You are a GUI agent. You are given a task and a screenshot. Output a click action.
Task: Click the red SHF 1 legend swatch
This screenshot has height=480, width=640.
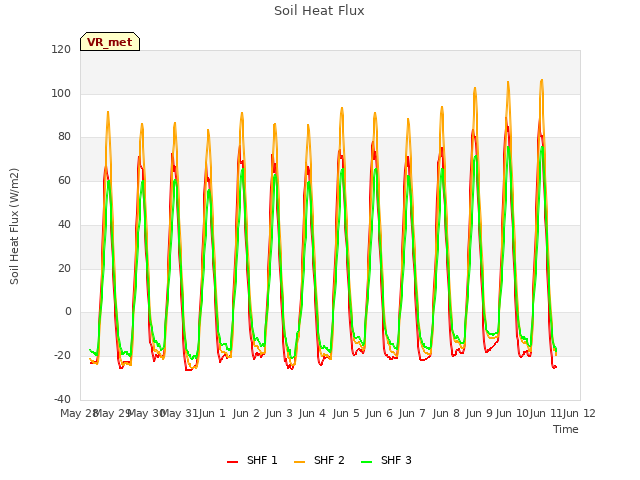coord(232,462)
